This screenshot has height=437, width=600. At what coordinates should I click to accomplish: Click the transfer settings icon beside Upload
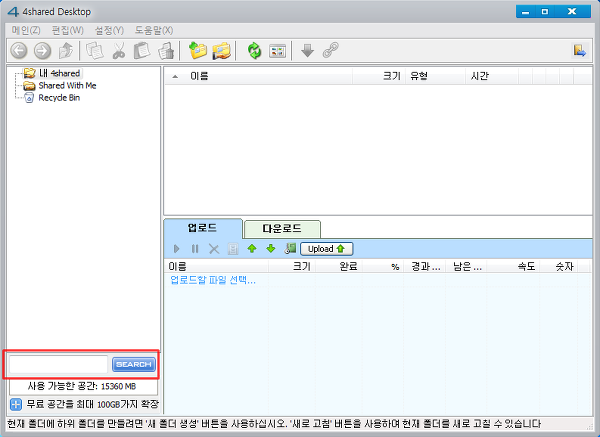tap(290, 249)
